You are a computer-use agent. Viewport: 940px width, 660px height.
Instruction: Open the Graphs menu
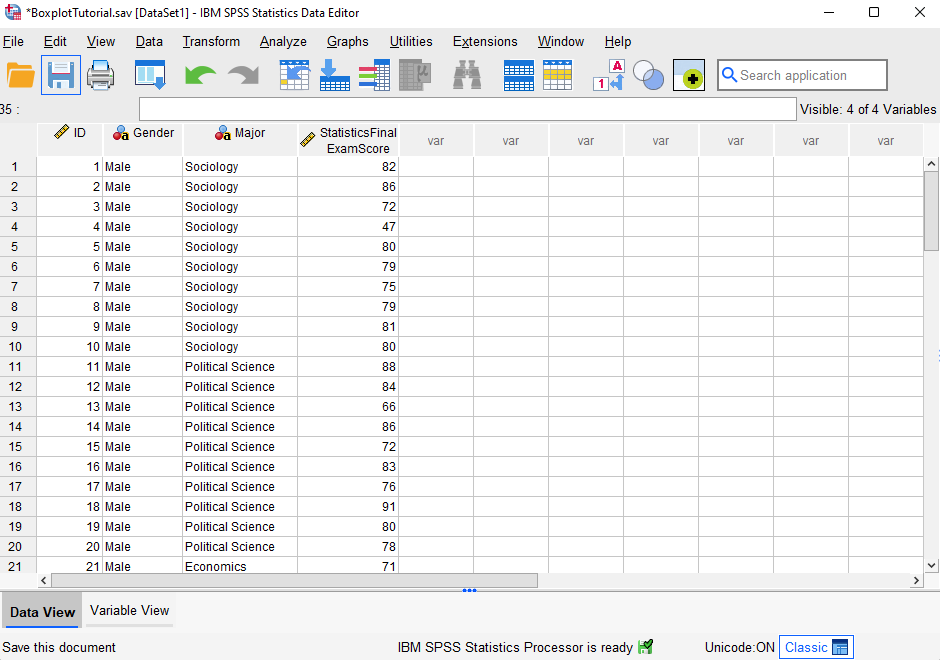347,42
